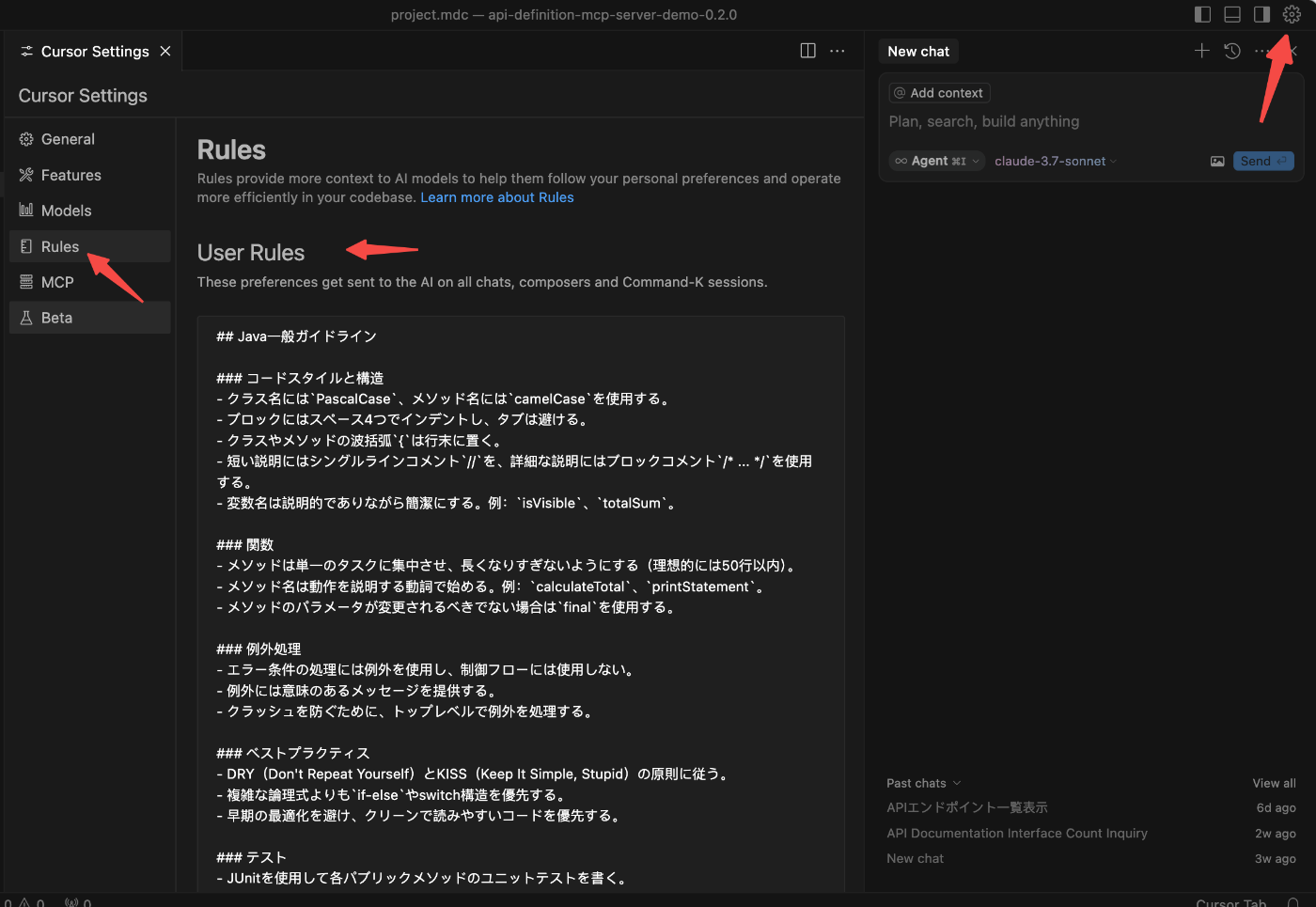Click the Send button
Viewport: 1316px width, 907px height.
(x=1263, y=161)
